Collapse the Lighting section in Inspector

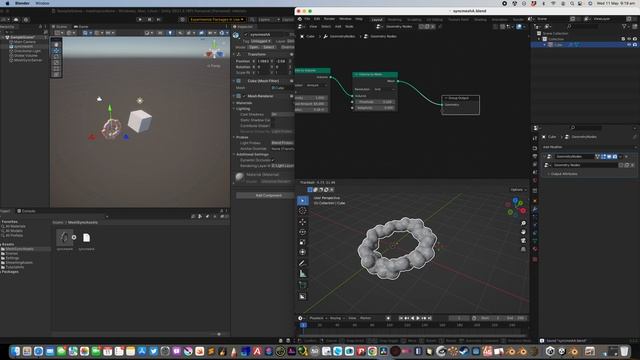[235, 109]
